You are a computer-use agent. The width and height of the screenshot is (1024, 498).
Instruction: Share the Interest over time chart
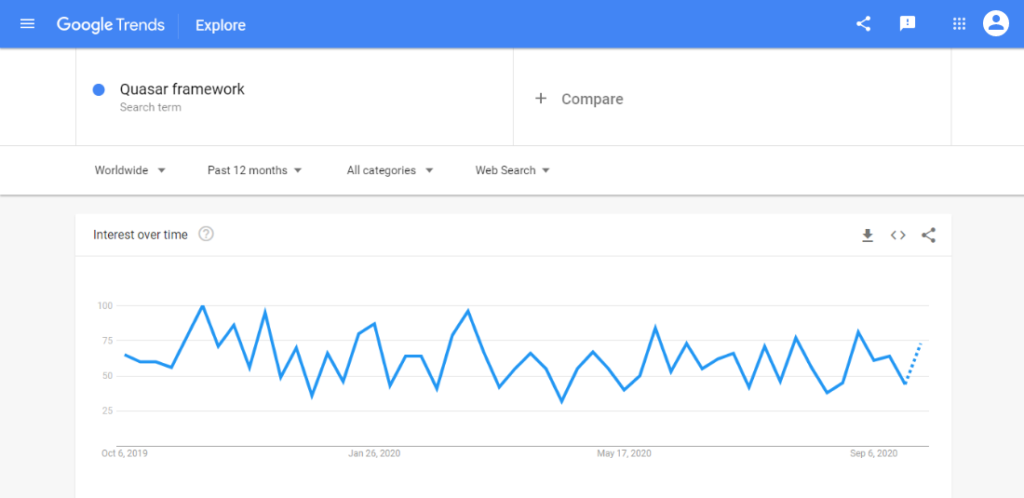929,235
